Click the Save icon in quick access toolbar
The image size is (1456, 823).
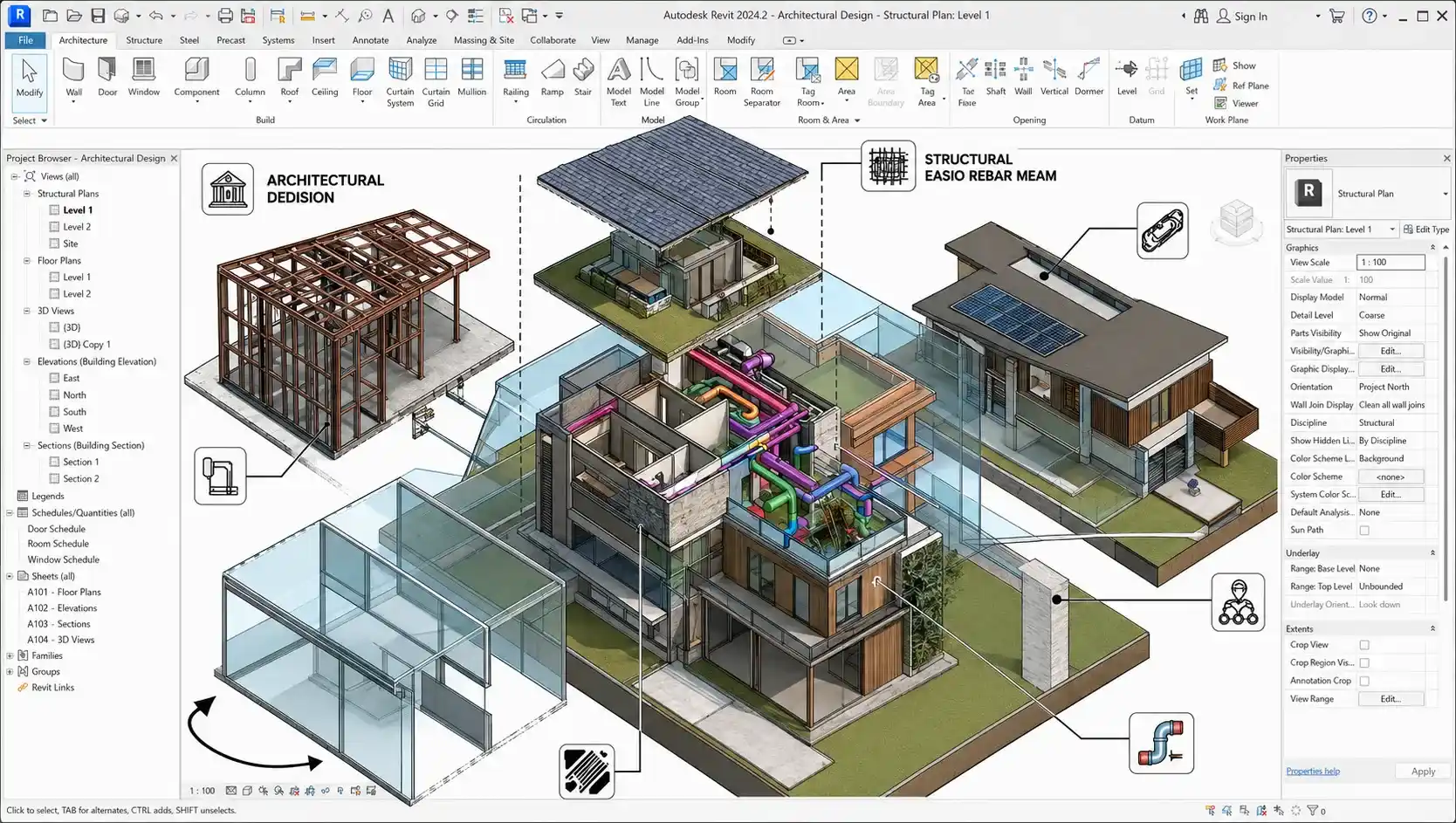pyautogui.click(x=98, y=16)
